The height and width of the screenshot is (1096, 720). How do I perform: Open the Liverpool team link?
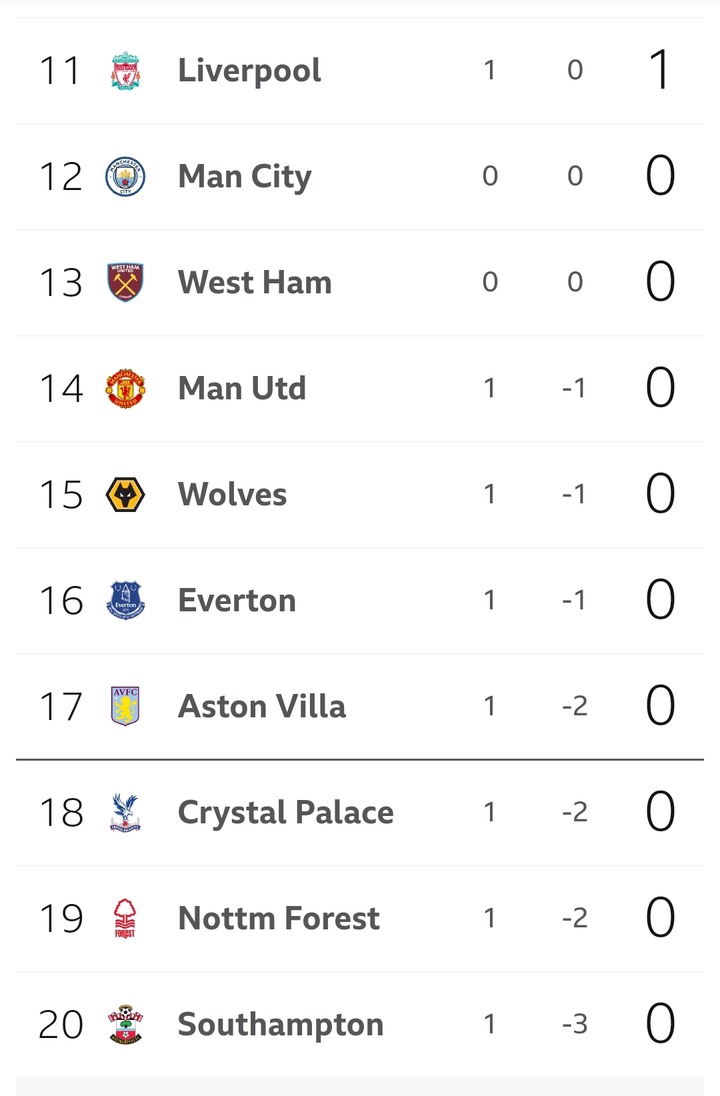249,71
